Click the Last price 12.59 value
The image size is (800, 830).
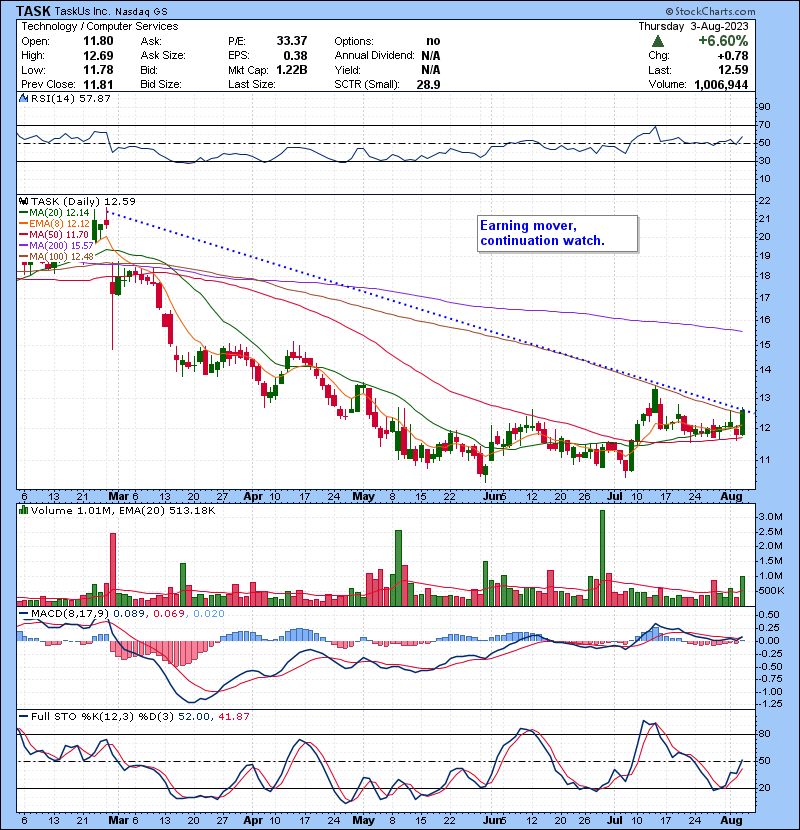[x=733, y=70]
